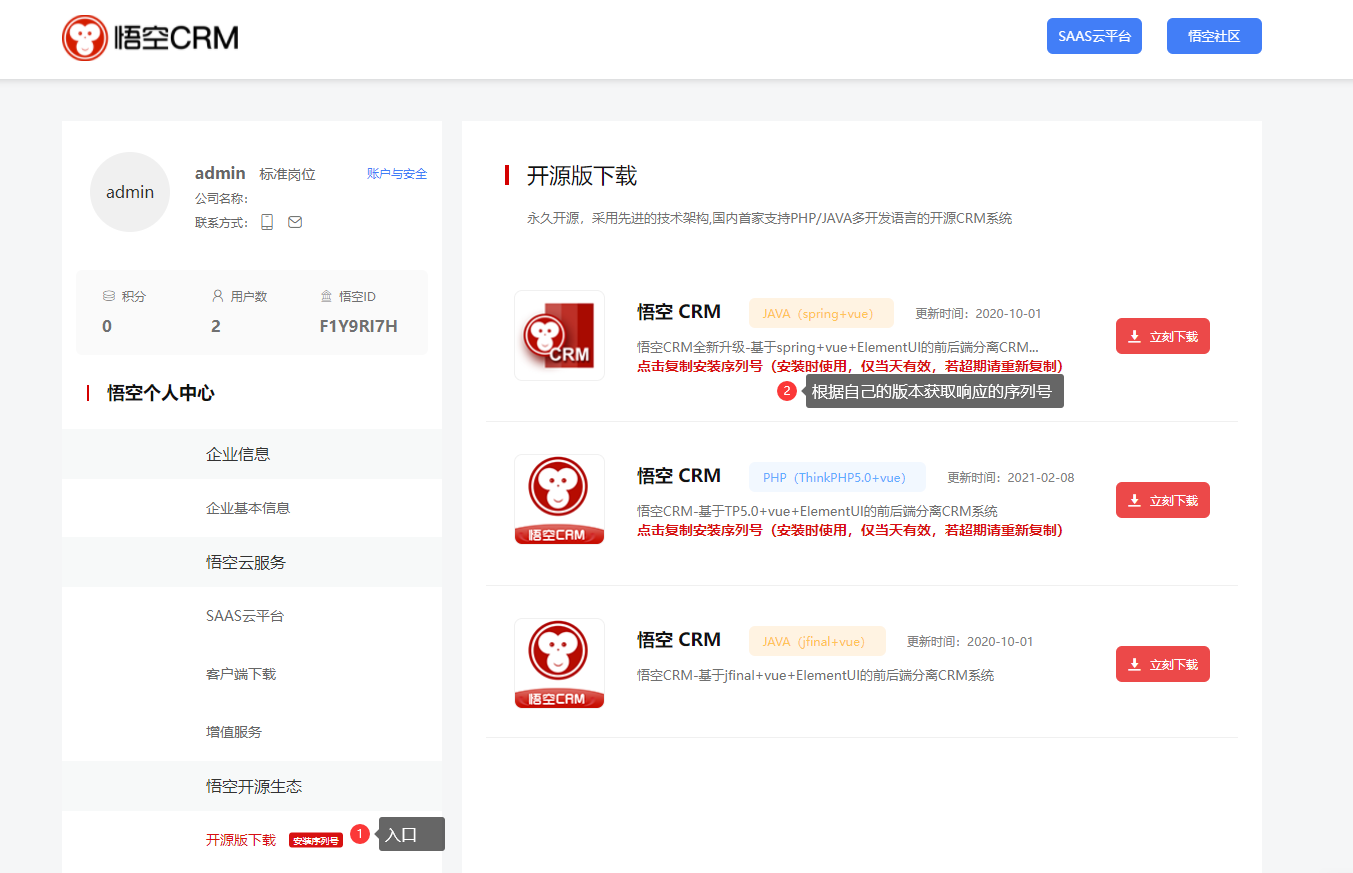Screen dimensions: 1353x873
Task: Select the 悟空ID value F1Y9RI7H
Action: point(359,326)
